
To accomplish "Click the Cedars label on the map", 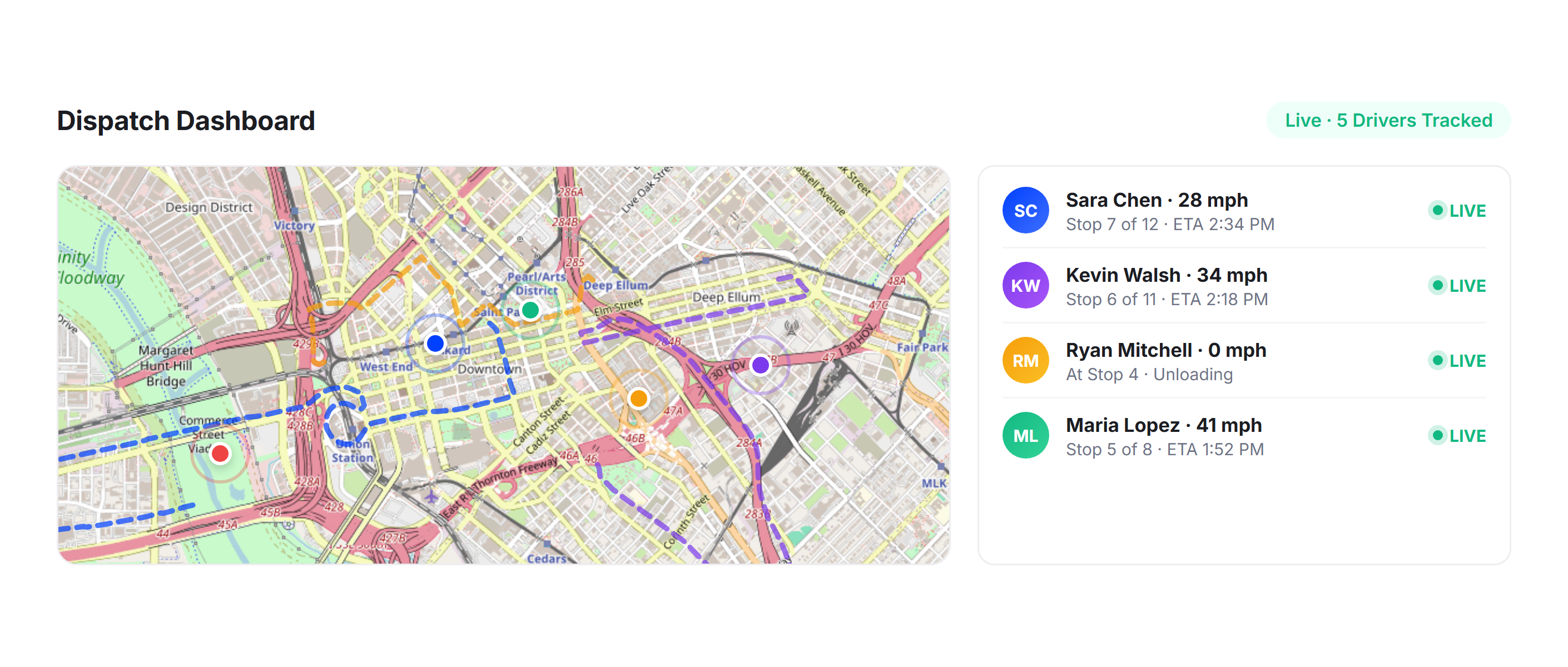I will tap(546, 558).
